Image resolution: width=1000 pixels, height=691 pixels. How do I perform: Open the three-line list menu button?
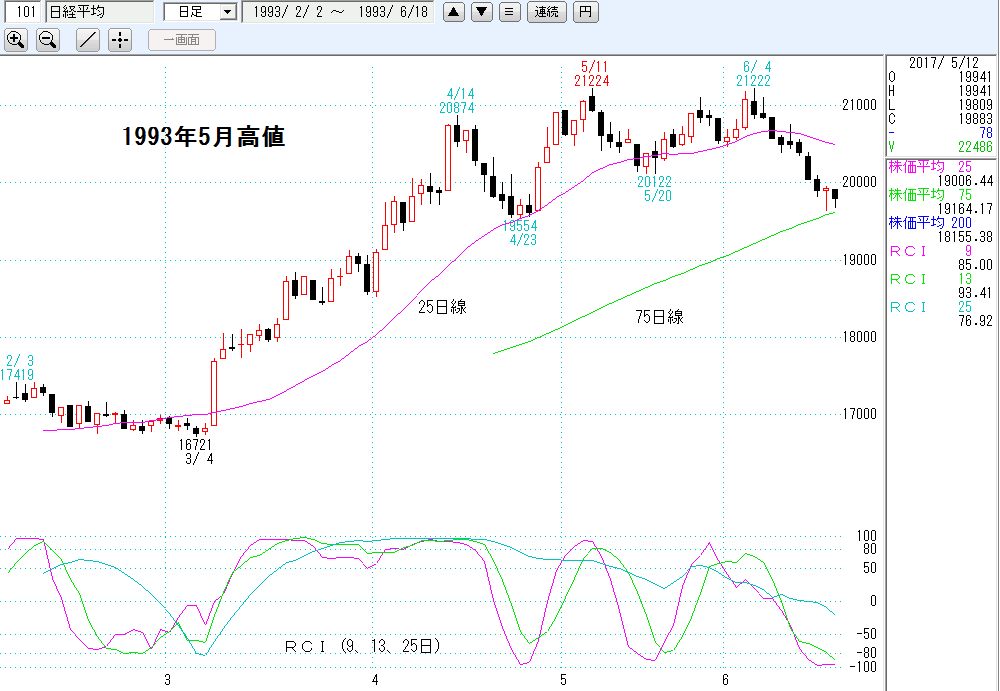510,12
